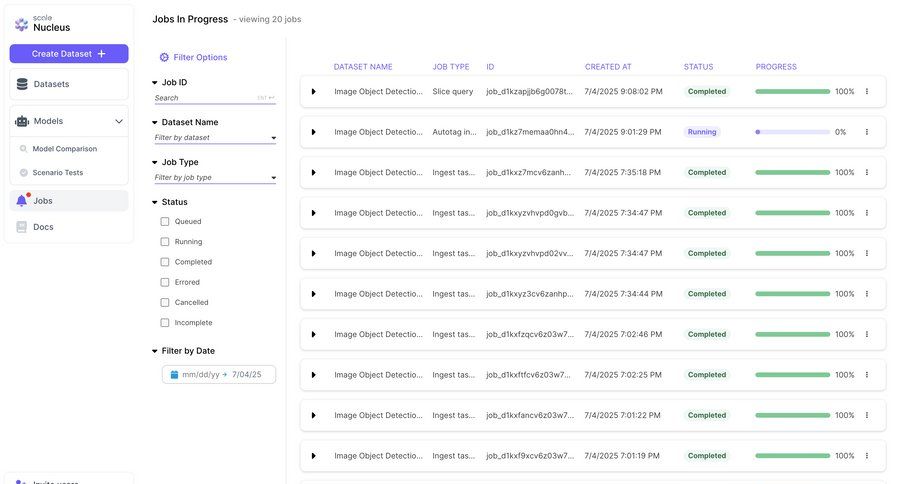Screen dimensions: 900x484
Task: Open the Filter by dataset dropdown
Action: (215, 138)
